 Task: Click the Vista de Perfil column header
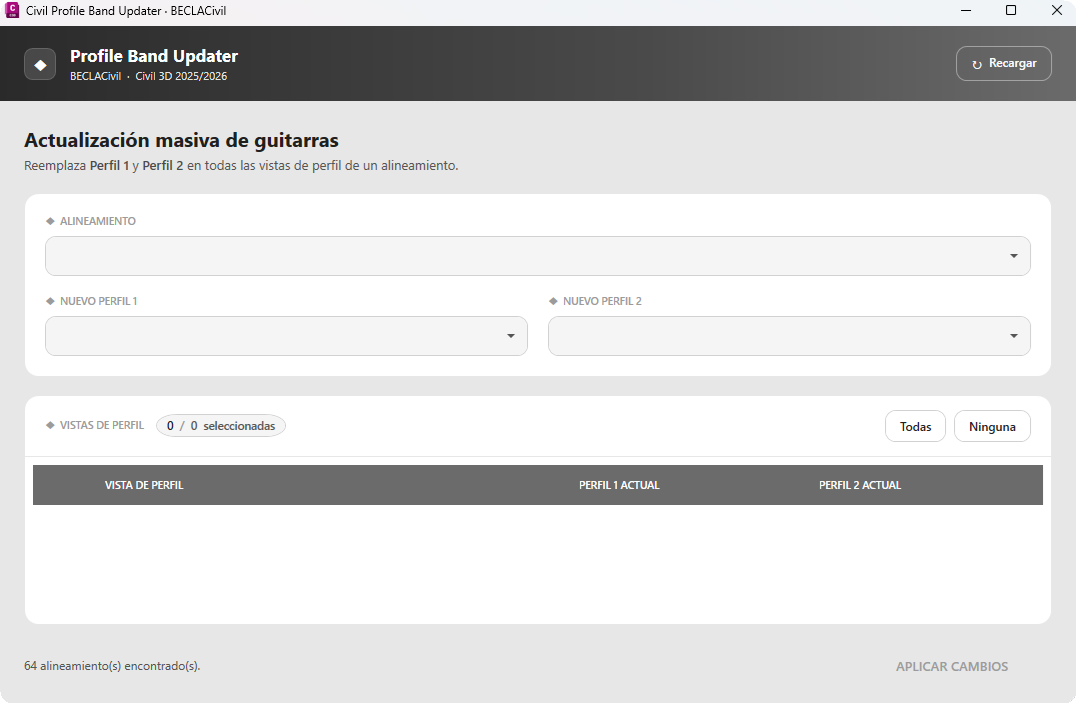pos(144,485)
